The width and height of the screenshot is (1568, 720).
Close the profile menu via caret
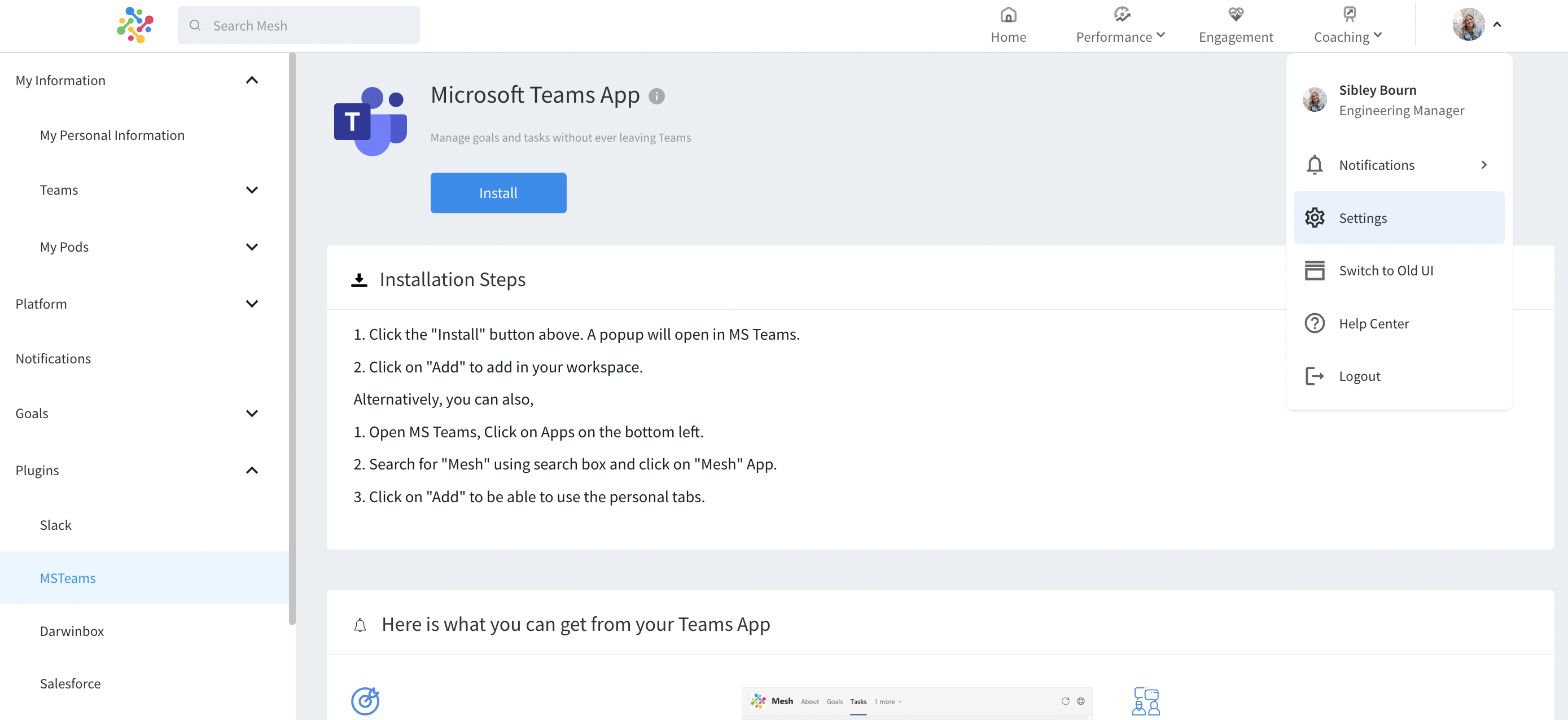click(x=1497, y=25)
